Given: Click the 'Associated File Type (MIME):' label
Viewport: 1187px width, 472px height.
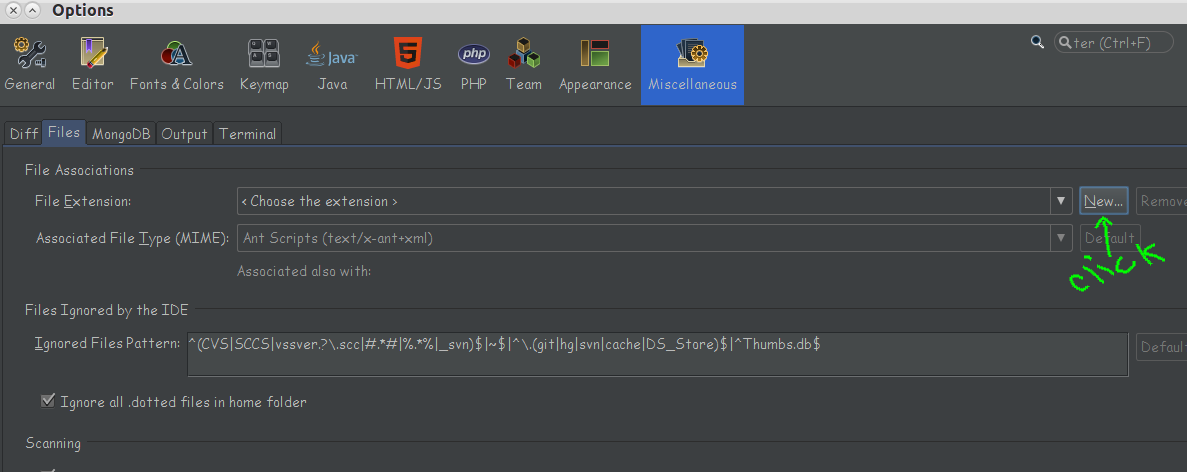Looking at the screenshot, I should [x=132, y=238].
